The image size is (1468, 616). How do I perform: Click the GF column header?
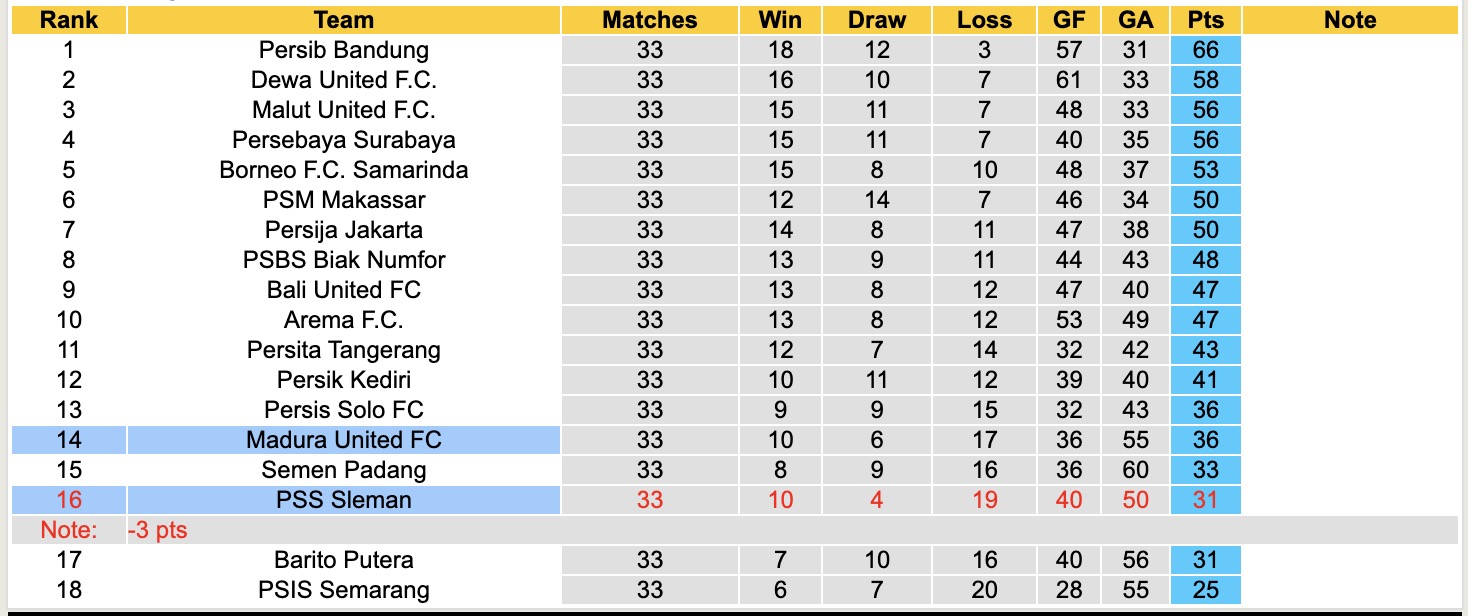tap(1068, 20)
